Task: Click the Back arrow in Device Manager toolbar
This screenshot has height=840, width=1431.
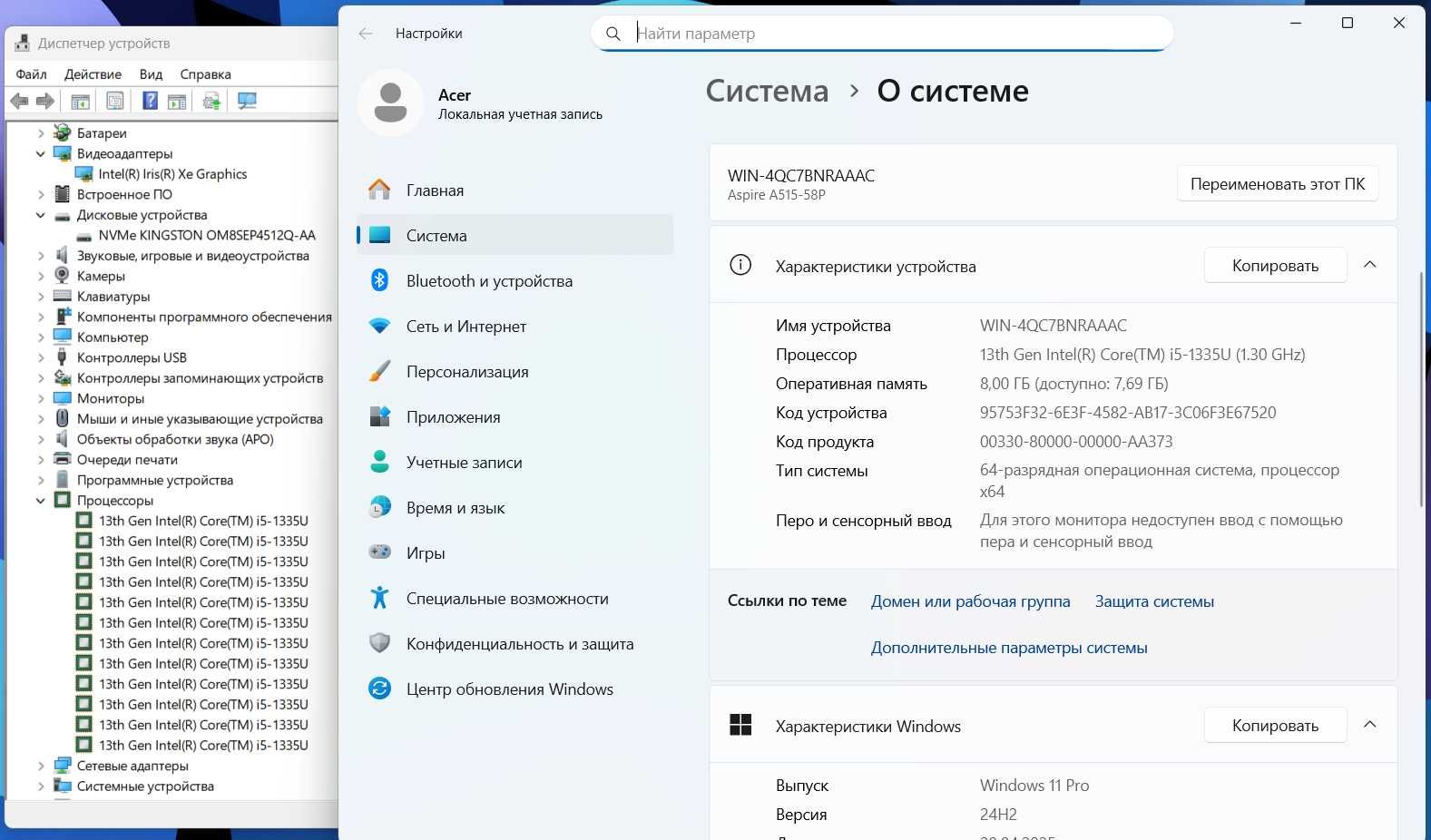Action: point(19,102)
